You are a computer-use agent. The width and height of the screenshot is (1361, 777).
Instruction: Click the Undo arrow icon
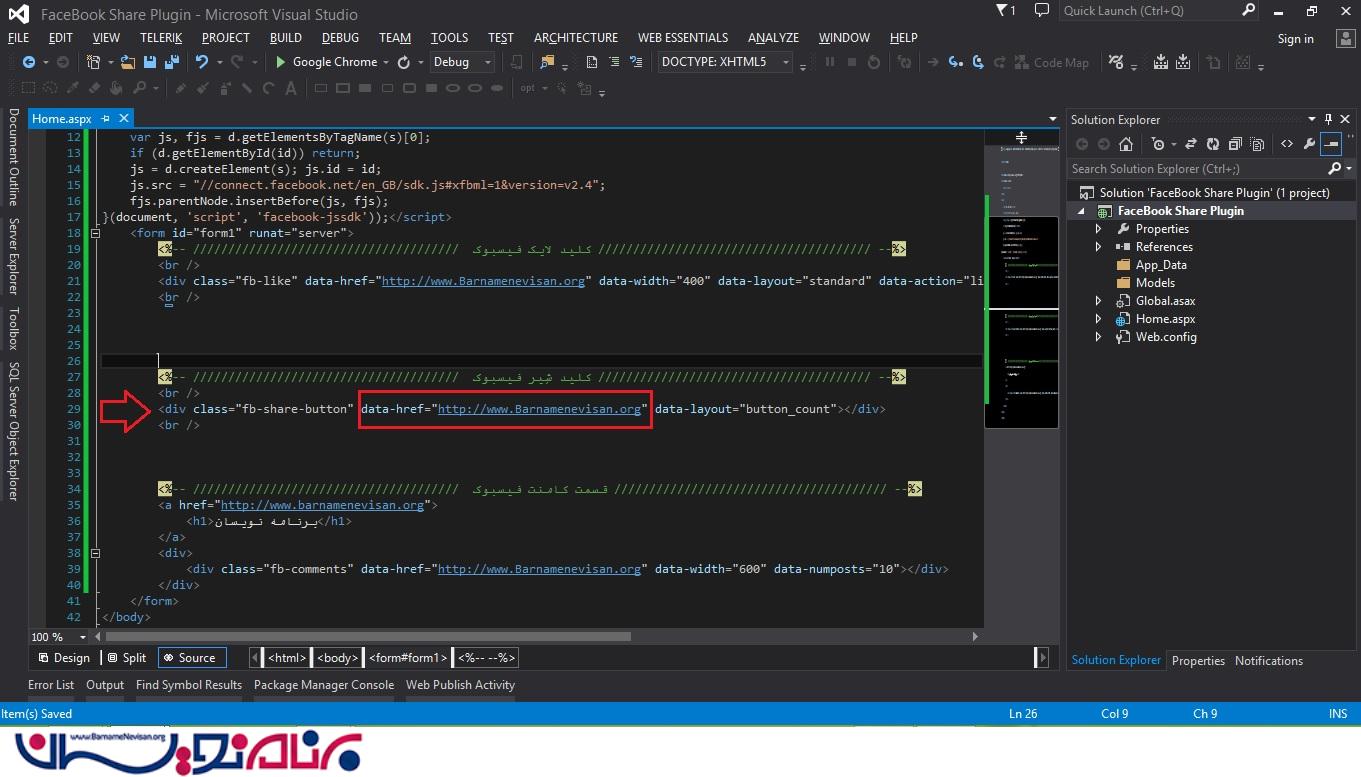202,62
